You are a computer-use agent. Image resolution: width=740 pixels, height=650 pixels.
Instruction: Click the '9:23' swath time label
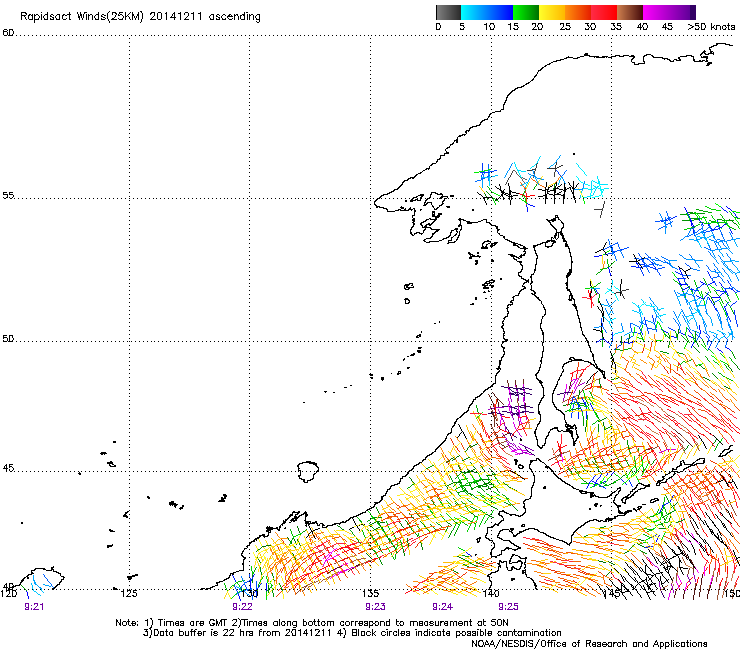point(375,607)
